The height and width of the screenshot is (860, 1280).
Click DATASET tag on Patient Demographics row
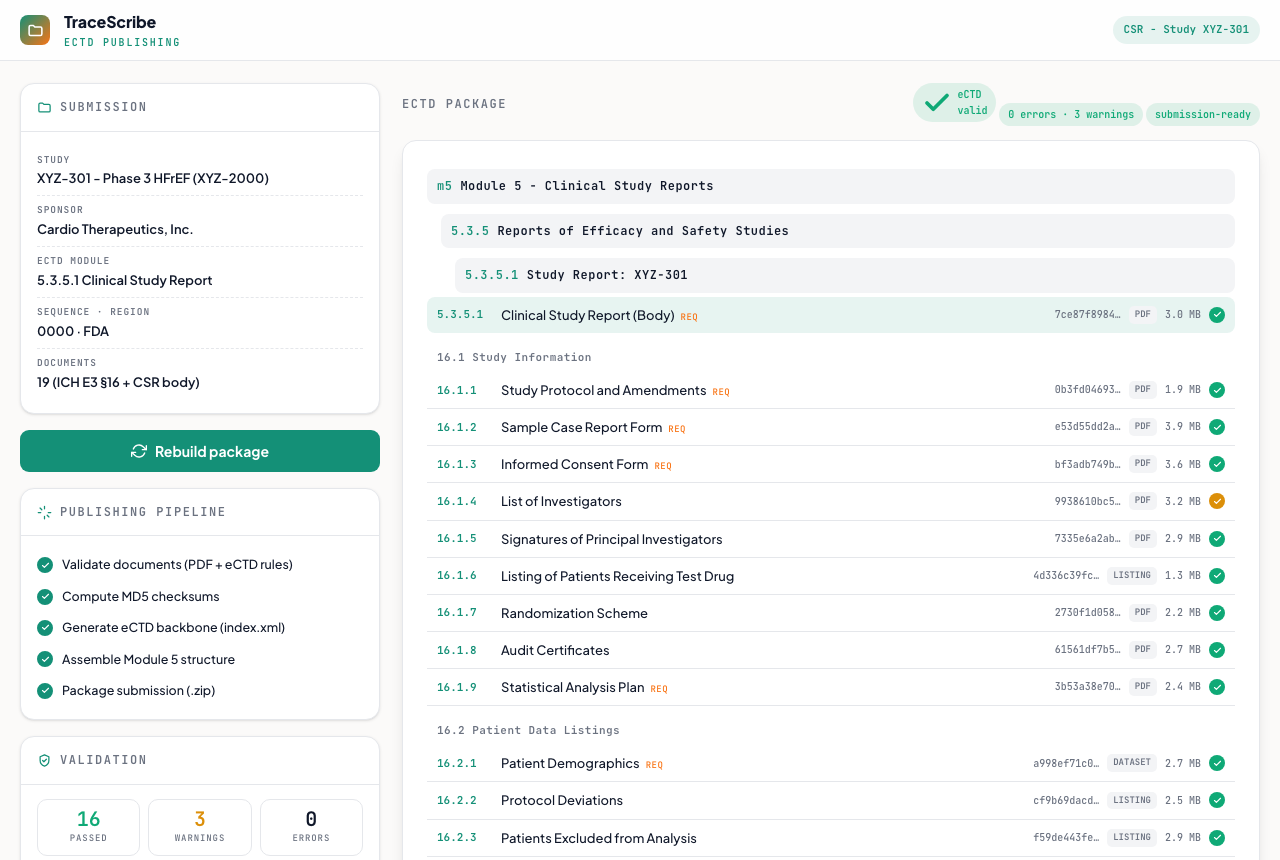point(1132,763)
